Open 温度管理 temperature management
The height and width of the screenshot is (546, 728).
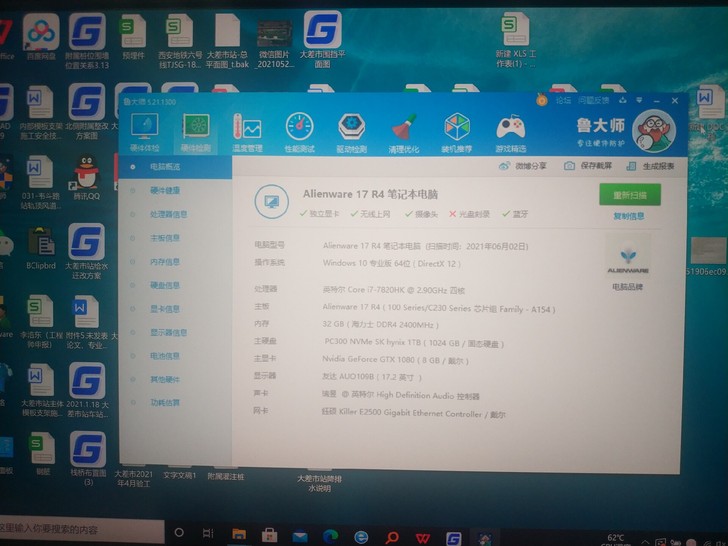pos(247,133)
